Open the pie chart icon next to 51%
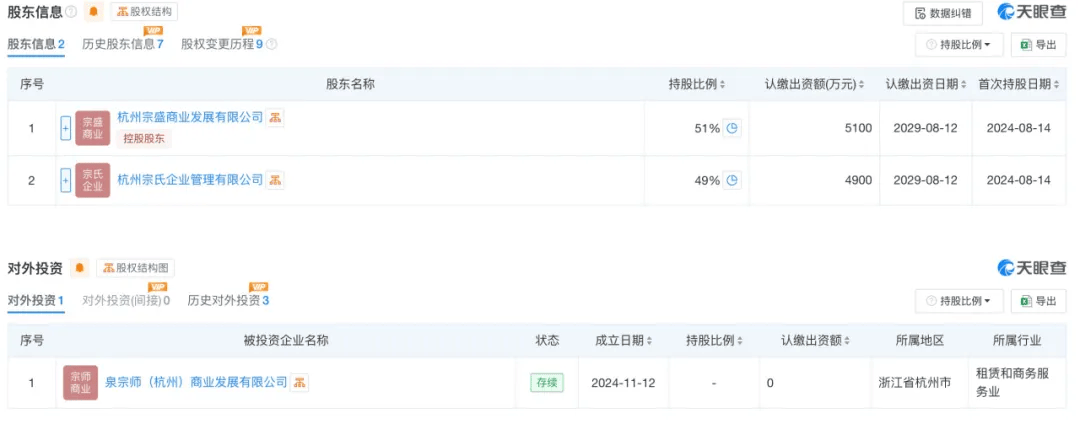The image size is (1080, 424). tap(732, 128)
